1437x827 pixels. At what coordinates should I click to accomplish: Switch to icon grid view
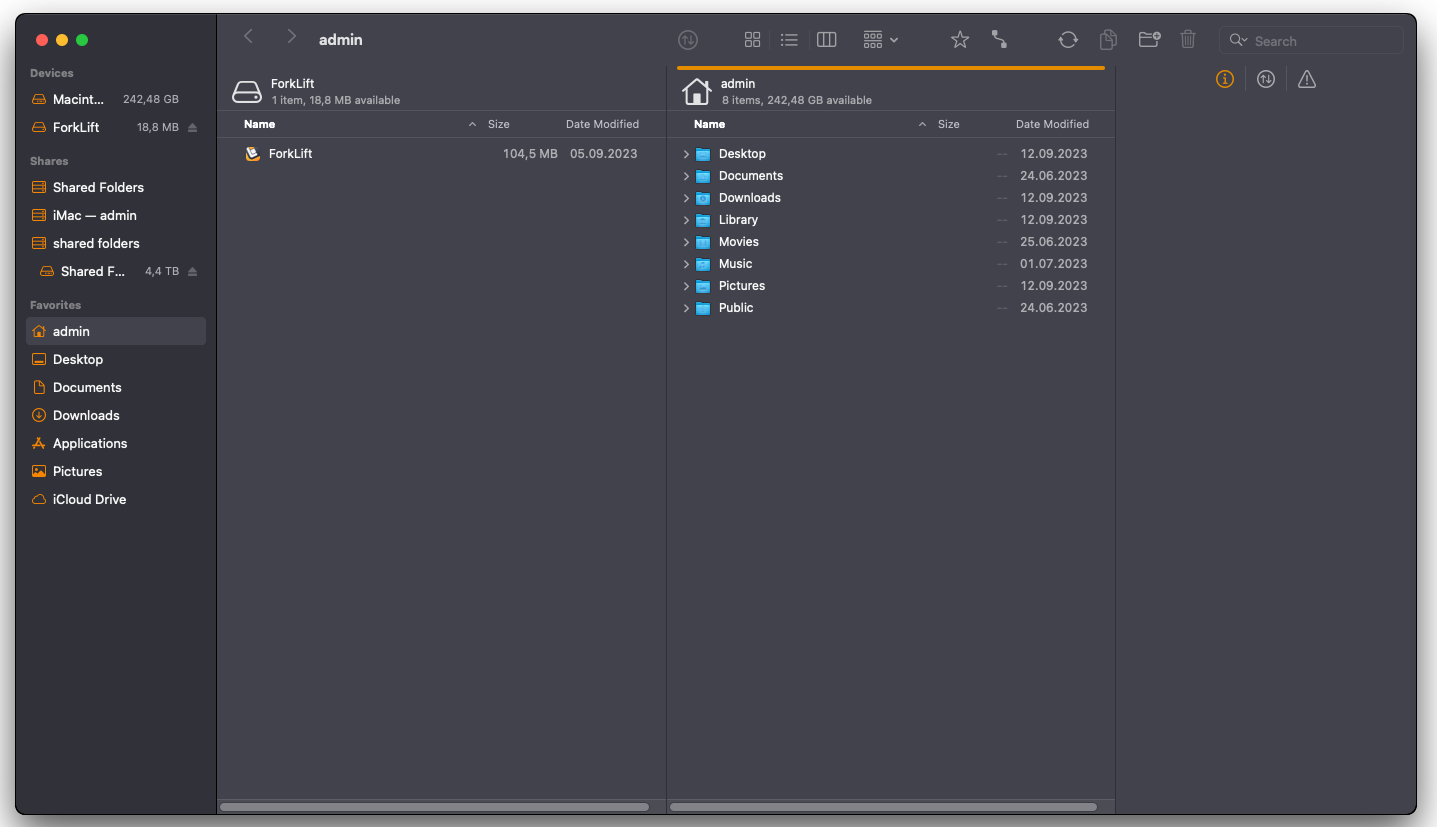click(x=753, y=40)
